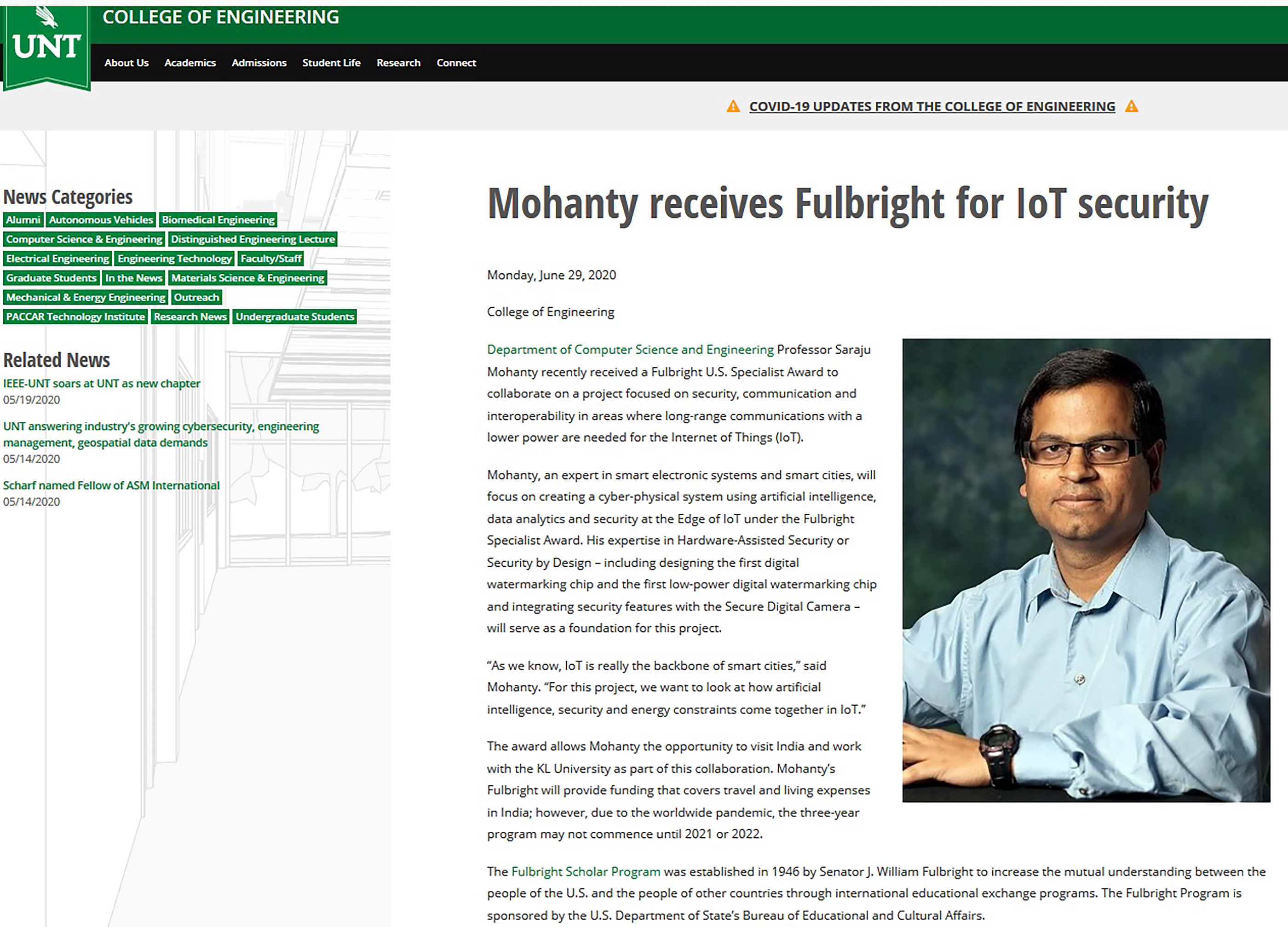Select the Biomedical Engineering category tag
This screenshot has width=1288, height=927.
click(x=218, y=220)
